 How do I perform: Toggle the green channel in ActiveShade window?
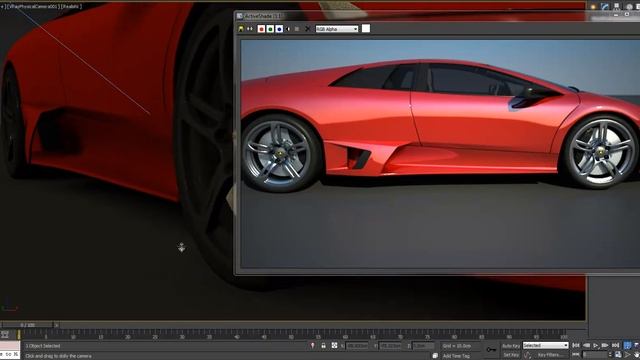click(x=270, y=29)
